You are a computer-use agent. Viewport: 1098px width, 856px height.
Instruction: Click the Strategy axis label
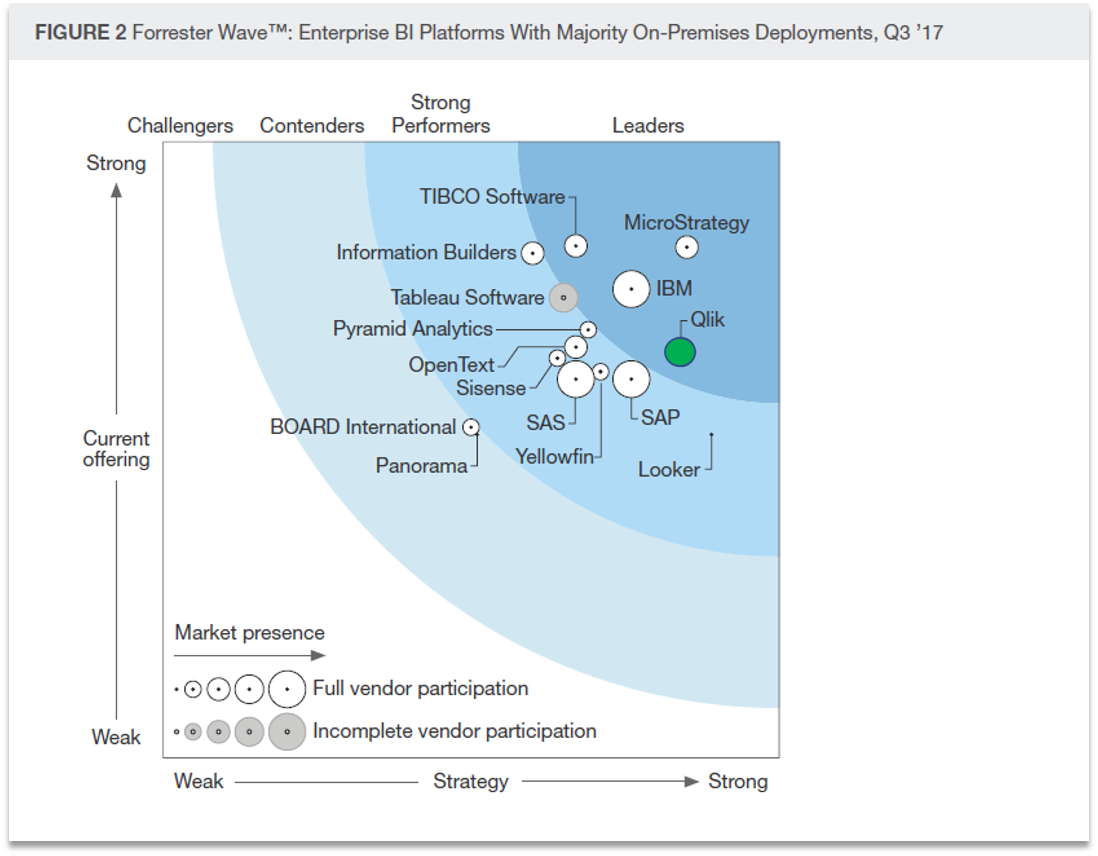click(x=471, y=781)
